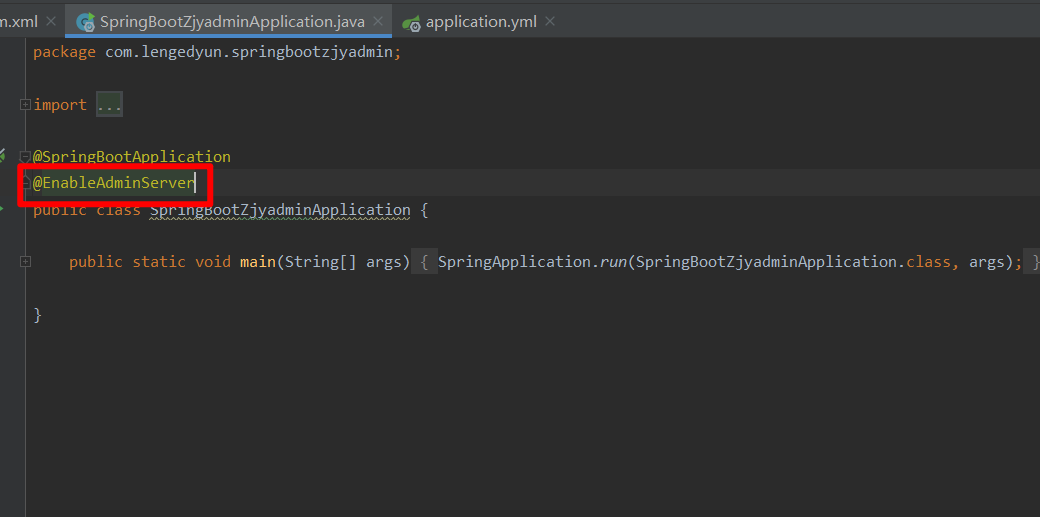Image resolution: width=1040 pixels, height=517 pixels.
Task: Close the SpringBootZjyadminApplication.java tab
Action: click(x=377, y=21)
